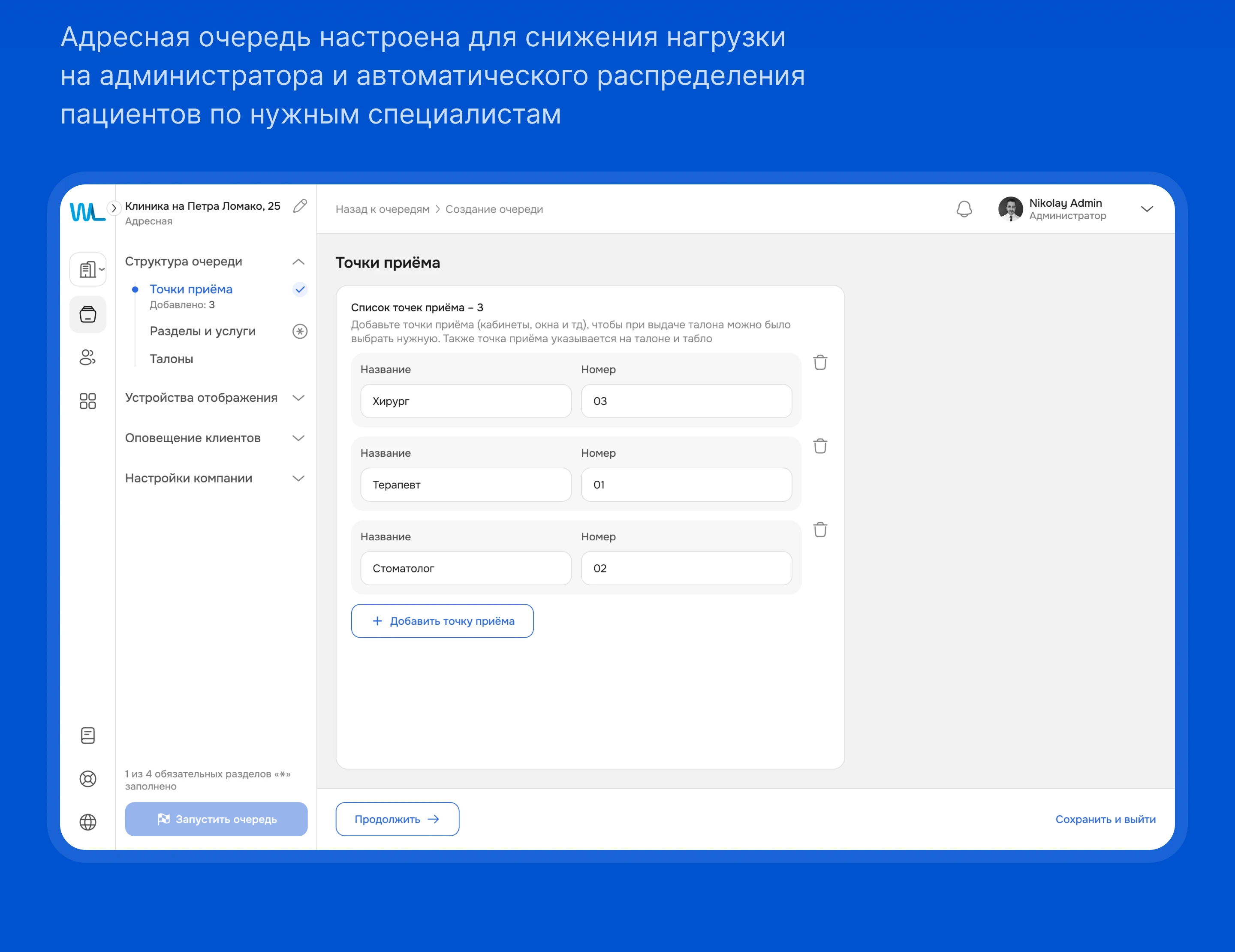Open the support lifebuoy icon
This screenshot has height=952, width=1235.
pos(87,779)
